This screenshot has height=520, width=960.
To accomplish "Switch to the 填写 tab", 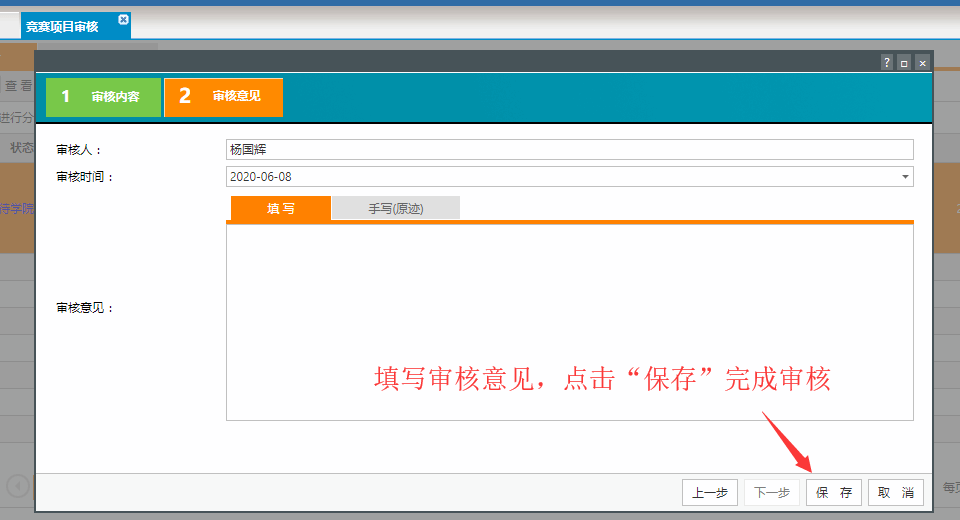I will coord(280,208).
